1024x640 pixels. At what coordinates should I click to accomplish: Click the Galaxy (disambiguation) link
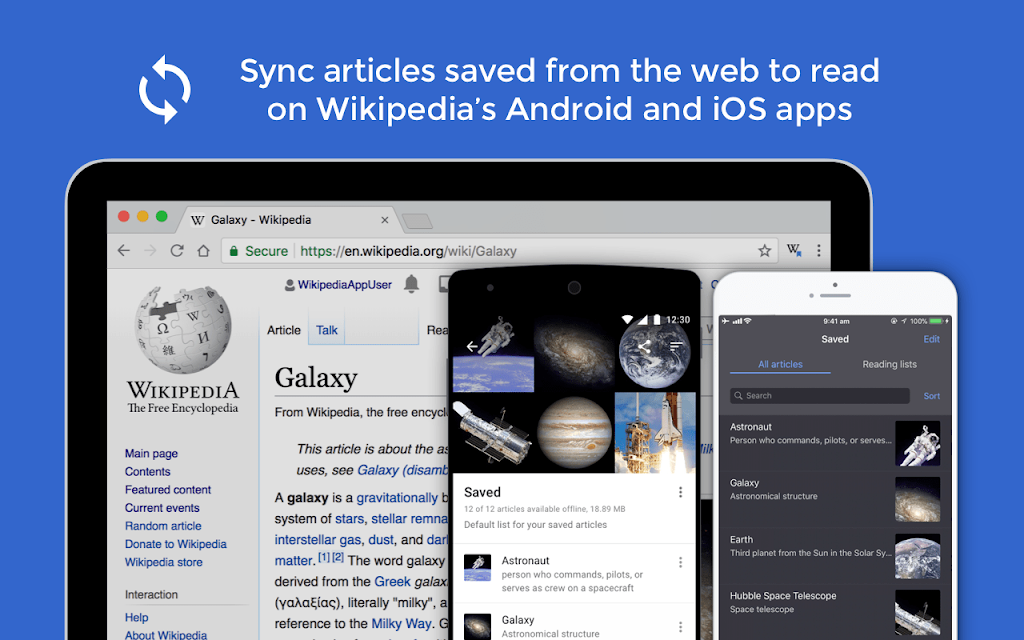click(x=402, y=470)
